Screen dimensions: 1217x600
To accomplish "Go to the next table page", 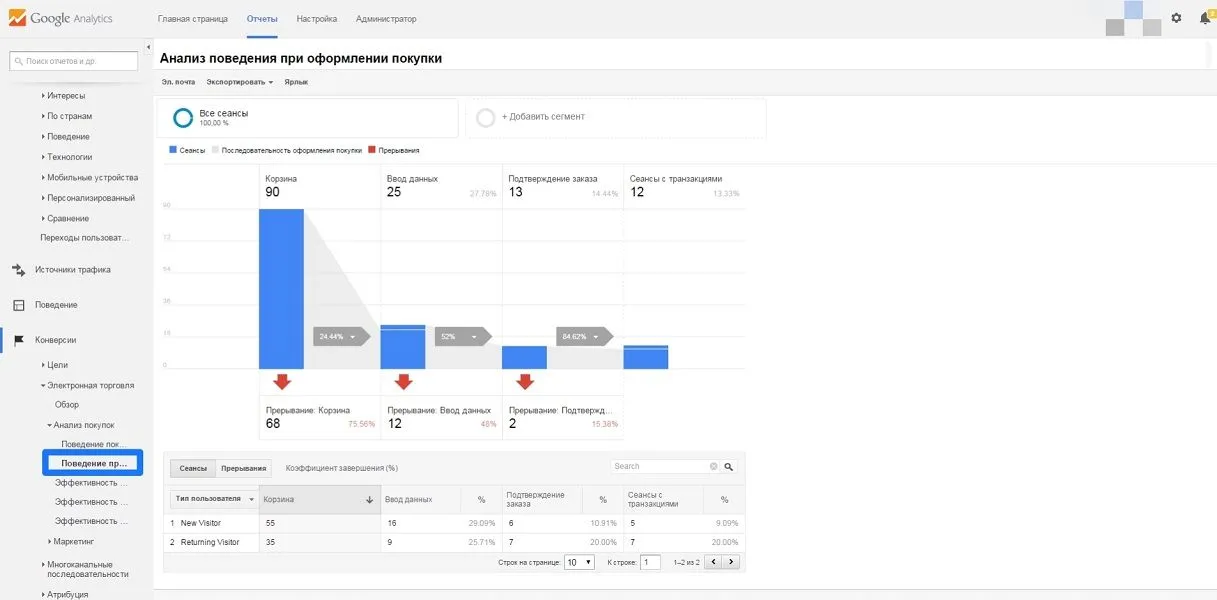I will tap(731, 562).
